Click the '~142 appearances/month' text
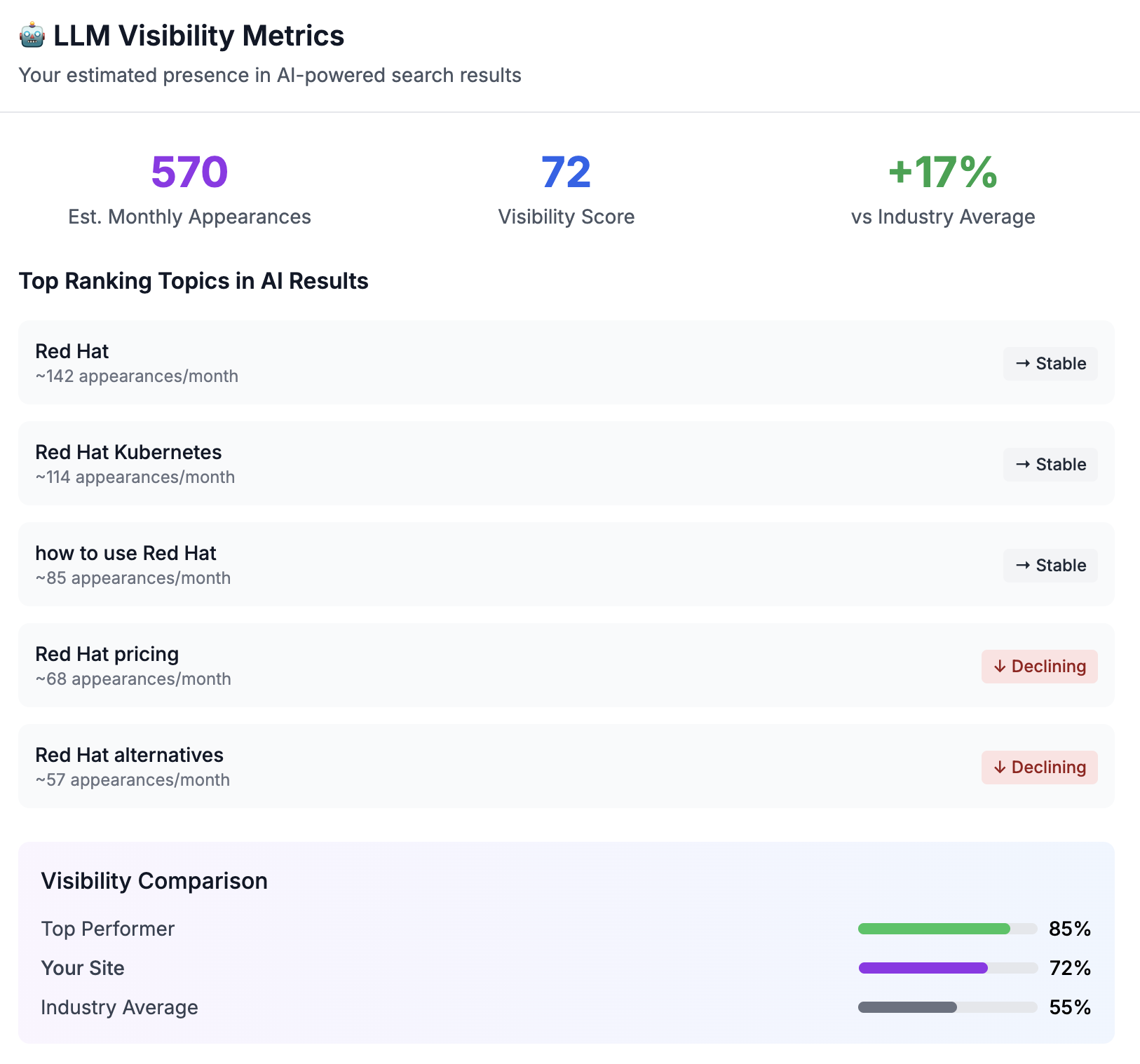Viewport: 1140px width, 1064px height. click(x=137, y=376)
